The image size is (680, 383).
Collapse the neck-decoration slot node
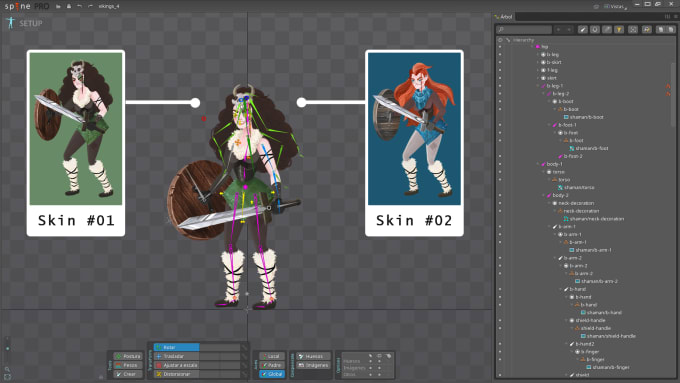pos(549,203)
